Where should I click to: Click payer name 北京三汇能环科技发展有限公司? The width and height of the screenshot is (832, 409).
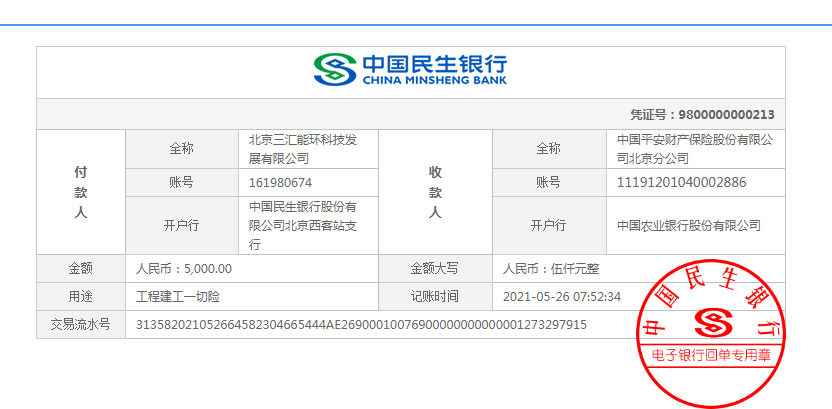(x=303, y=149)
